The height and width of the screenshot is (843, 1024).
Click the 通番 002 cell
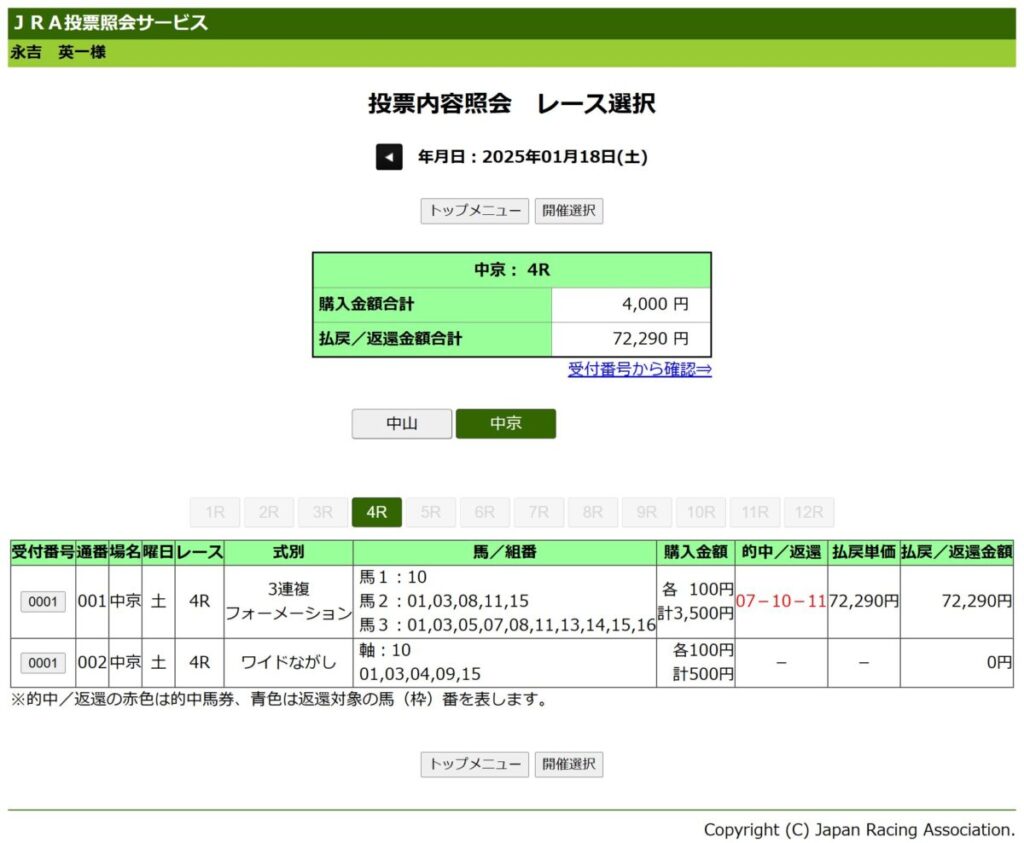point(92,663)
